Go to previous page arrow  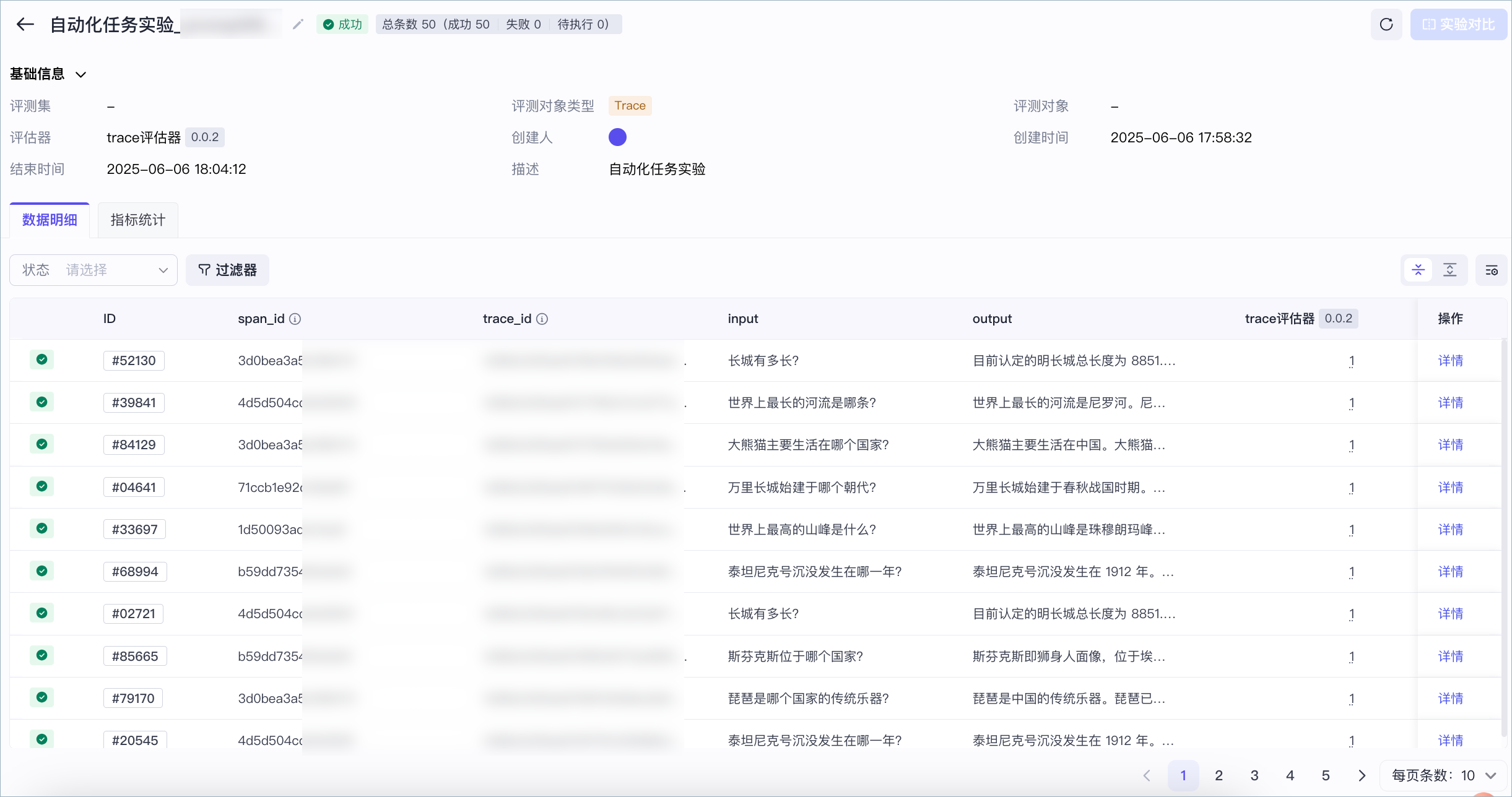[x=1147, y=775]
